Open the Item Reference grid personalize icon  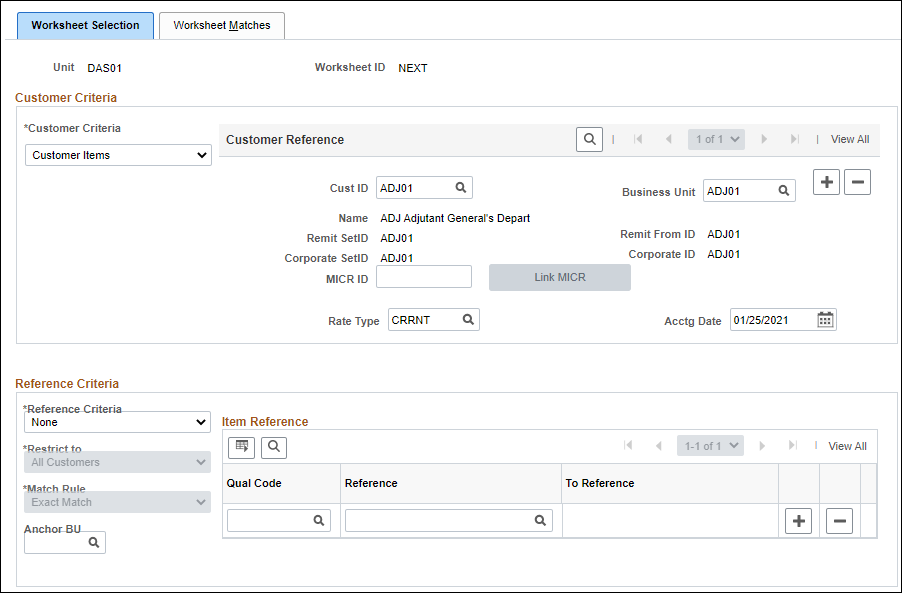pos(240,447)
